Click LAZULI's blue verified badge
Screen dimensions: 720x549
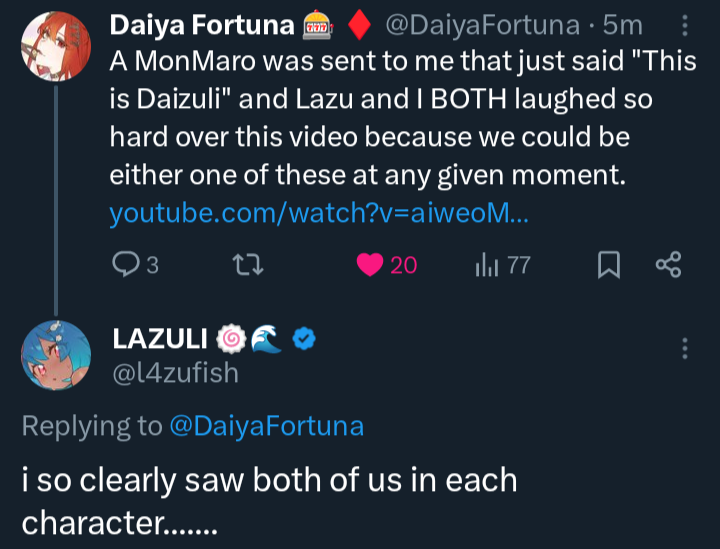coord(304,341)
